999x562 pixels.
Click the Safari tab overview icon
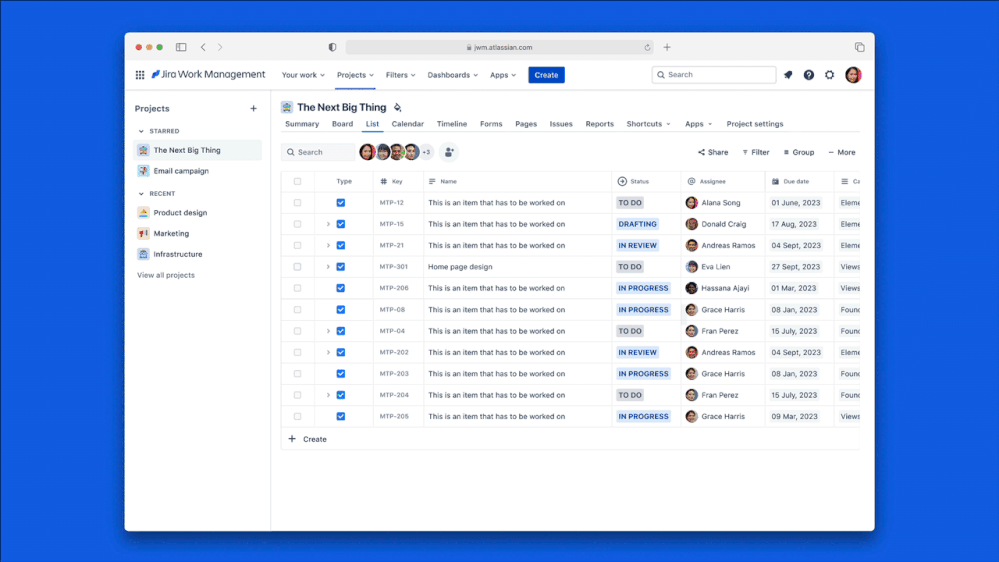(859, 47)
